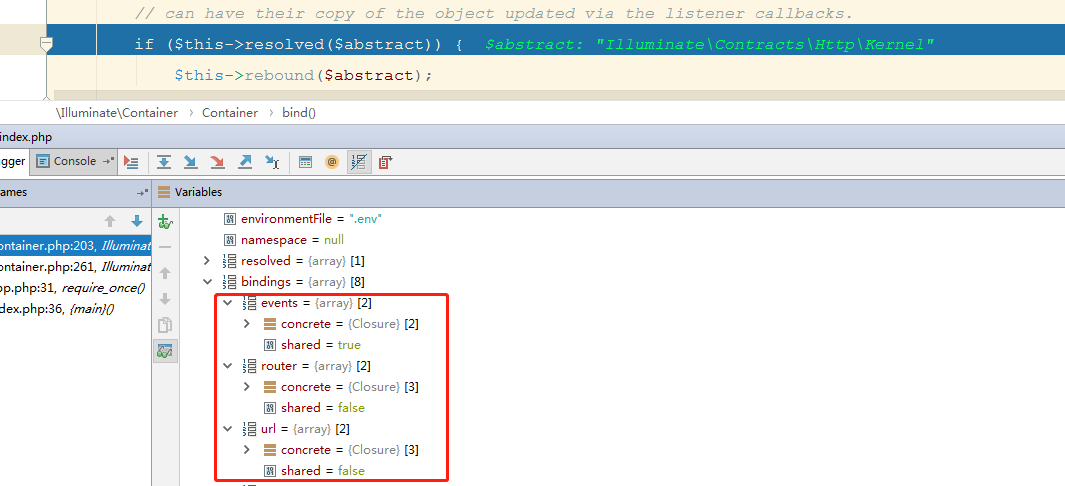Viewport: 1065px width, 486px height.
Task: Move watch down with the gray down arrow
Action: pos(164,299)
